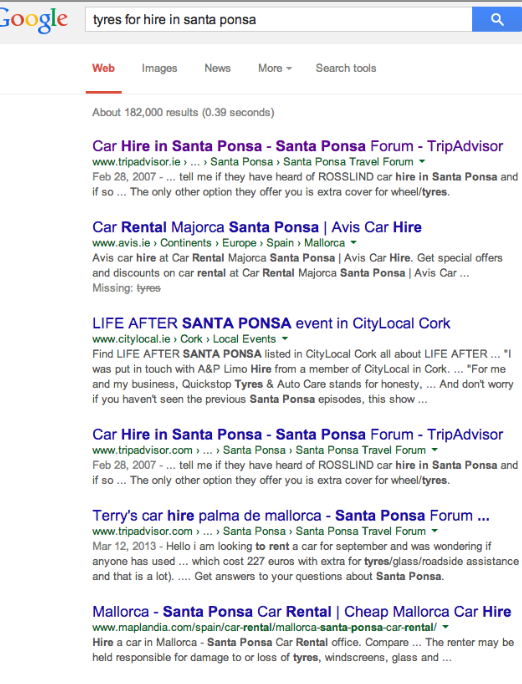Switch to the Images tab
The height and width of the screenshot is (684, 522).
point(159,68)
